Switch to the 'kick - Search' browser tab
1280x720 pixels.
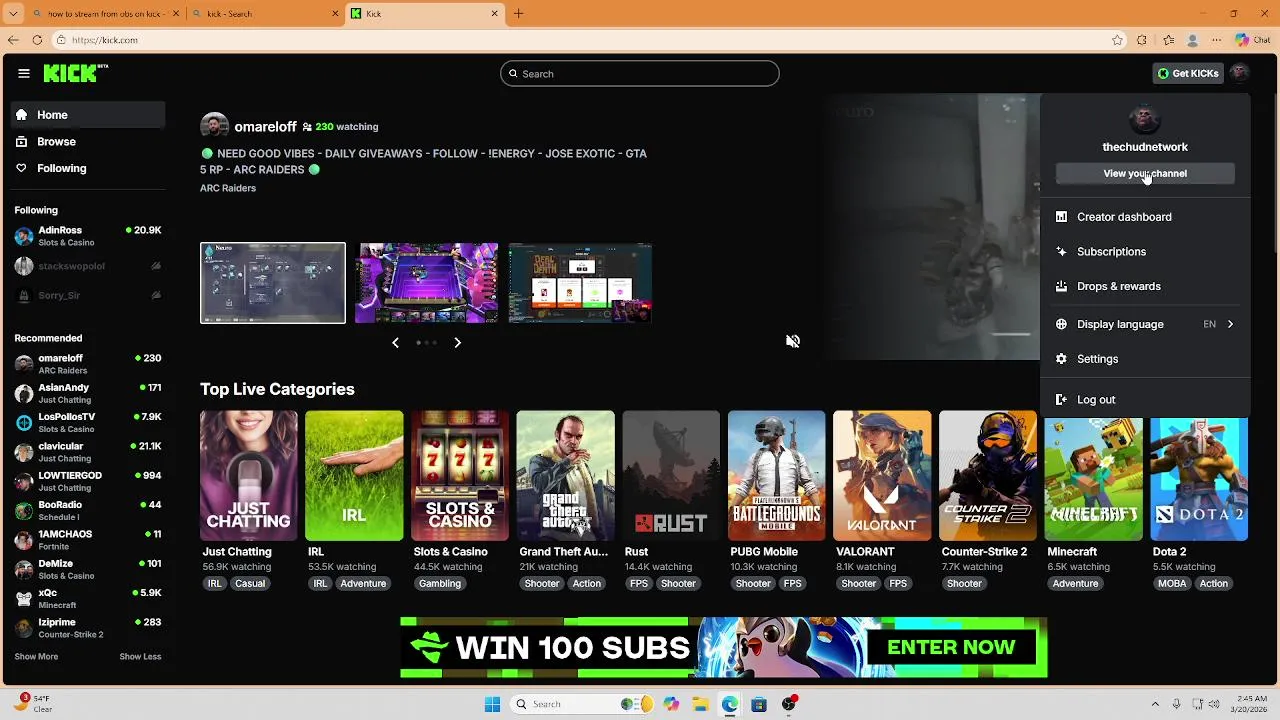[264, 14]
